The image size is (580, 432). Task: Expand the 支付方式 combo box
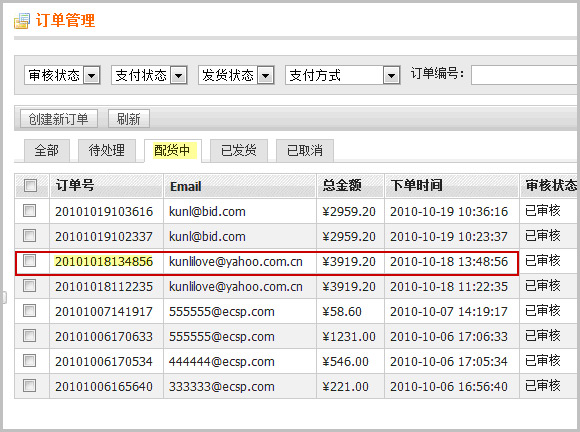pyautogui.click(x=343, y=75)
